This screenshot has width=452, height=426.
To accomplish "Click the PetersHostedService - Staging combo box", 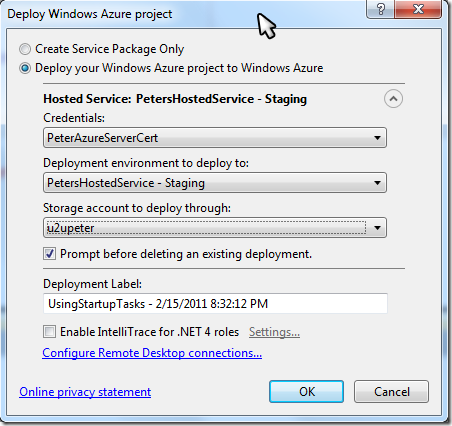I will click(x=215, y=183).
